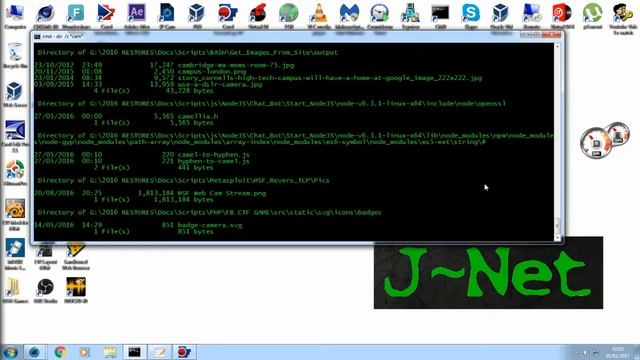Open the Firefox-style browser taskbar icon
Image resolution: width=640 pixels, height=360 pixels.
[35, 352]
